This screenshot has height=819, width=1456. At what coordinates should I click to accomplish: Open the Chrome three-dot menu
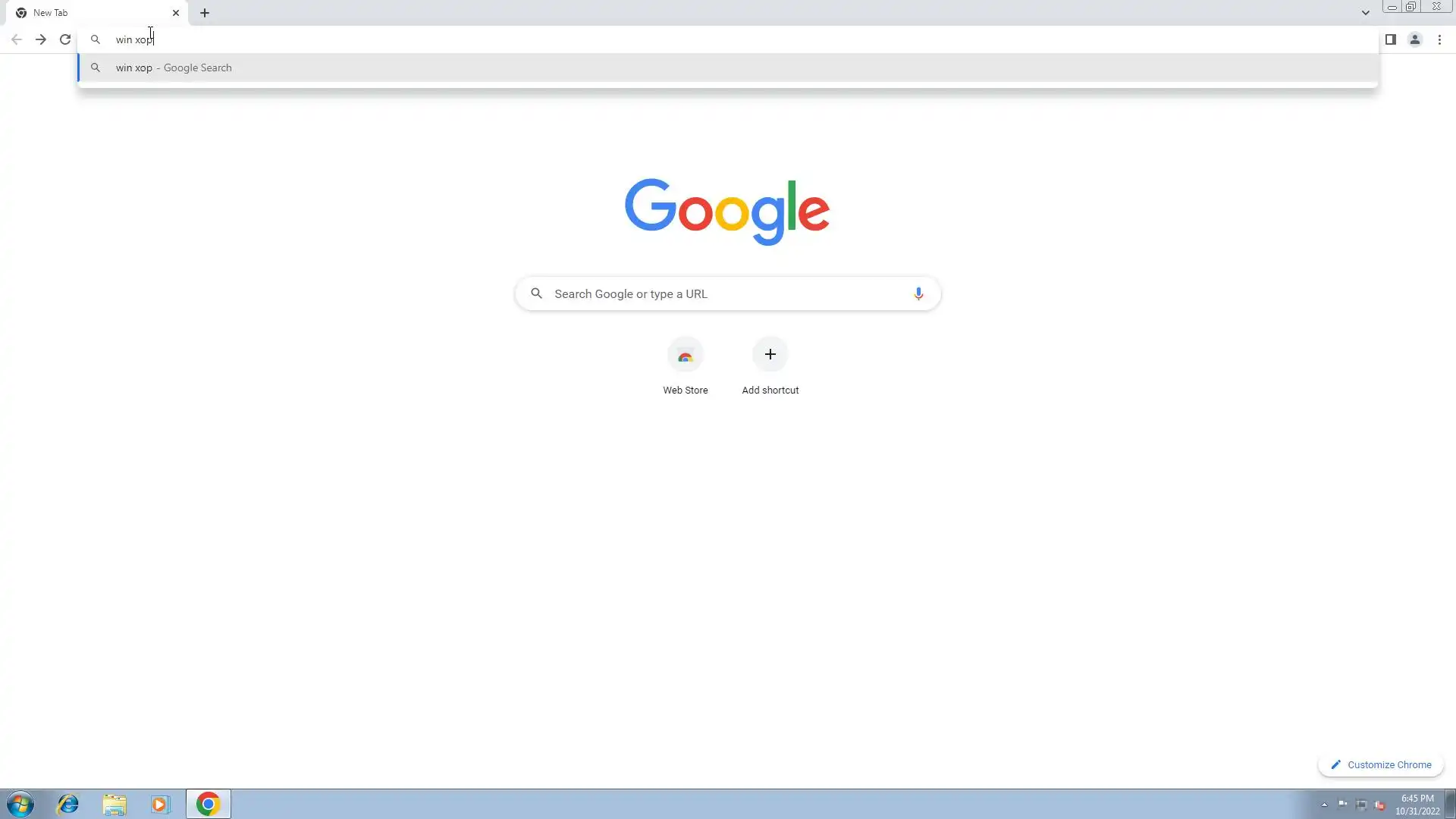click(1439, 39)
